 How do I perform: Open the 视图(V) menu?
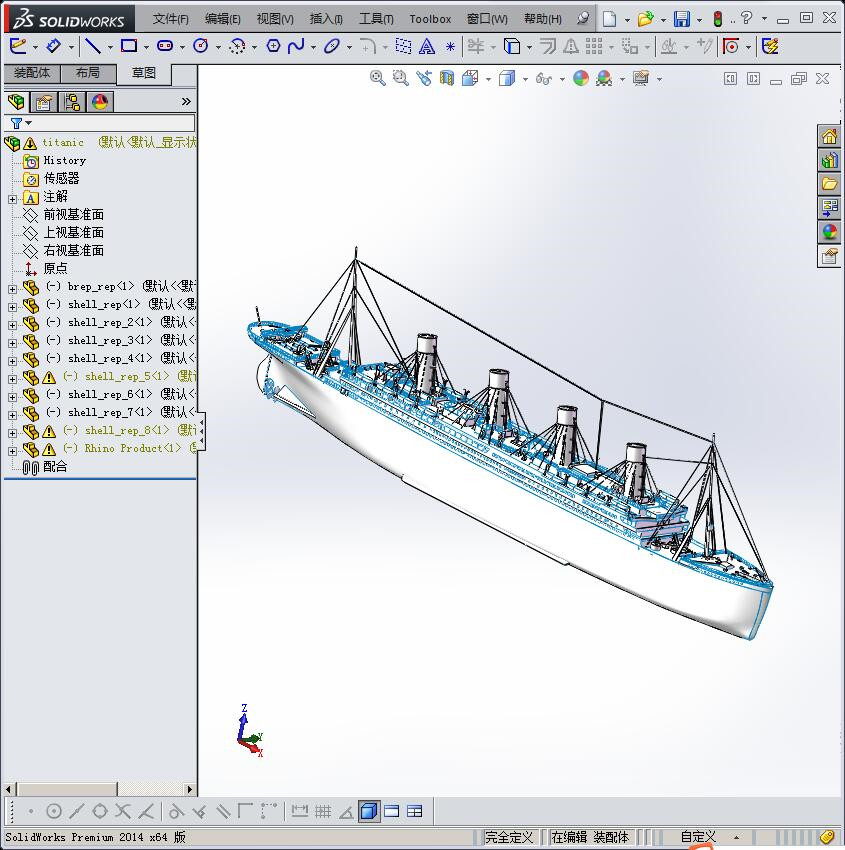[275, 19]
